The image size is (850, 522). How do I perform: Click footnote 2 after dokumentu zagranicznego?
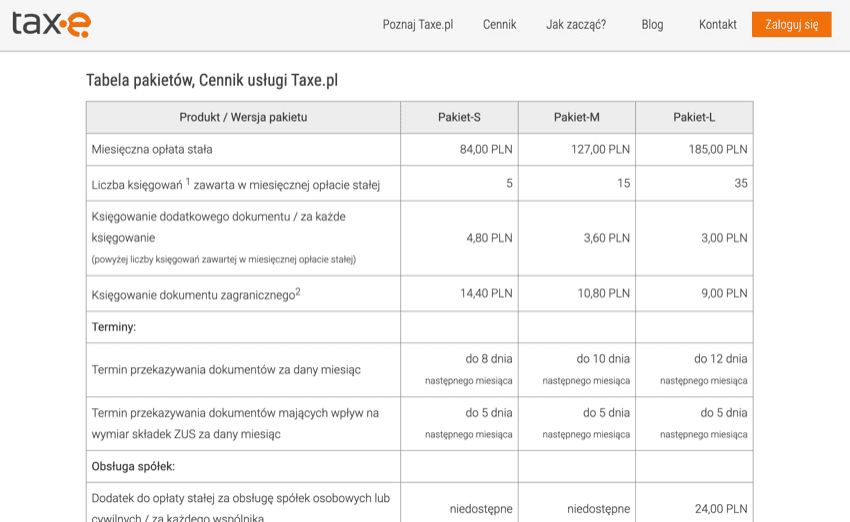click(298, 291)
